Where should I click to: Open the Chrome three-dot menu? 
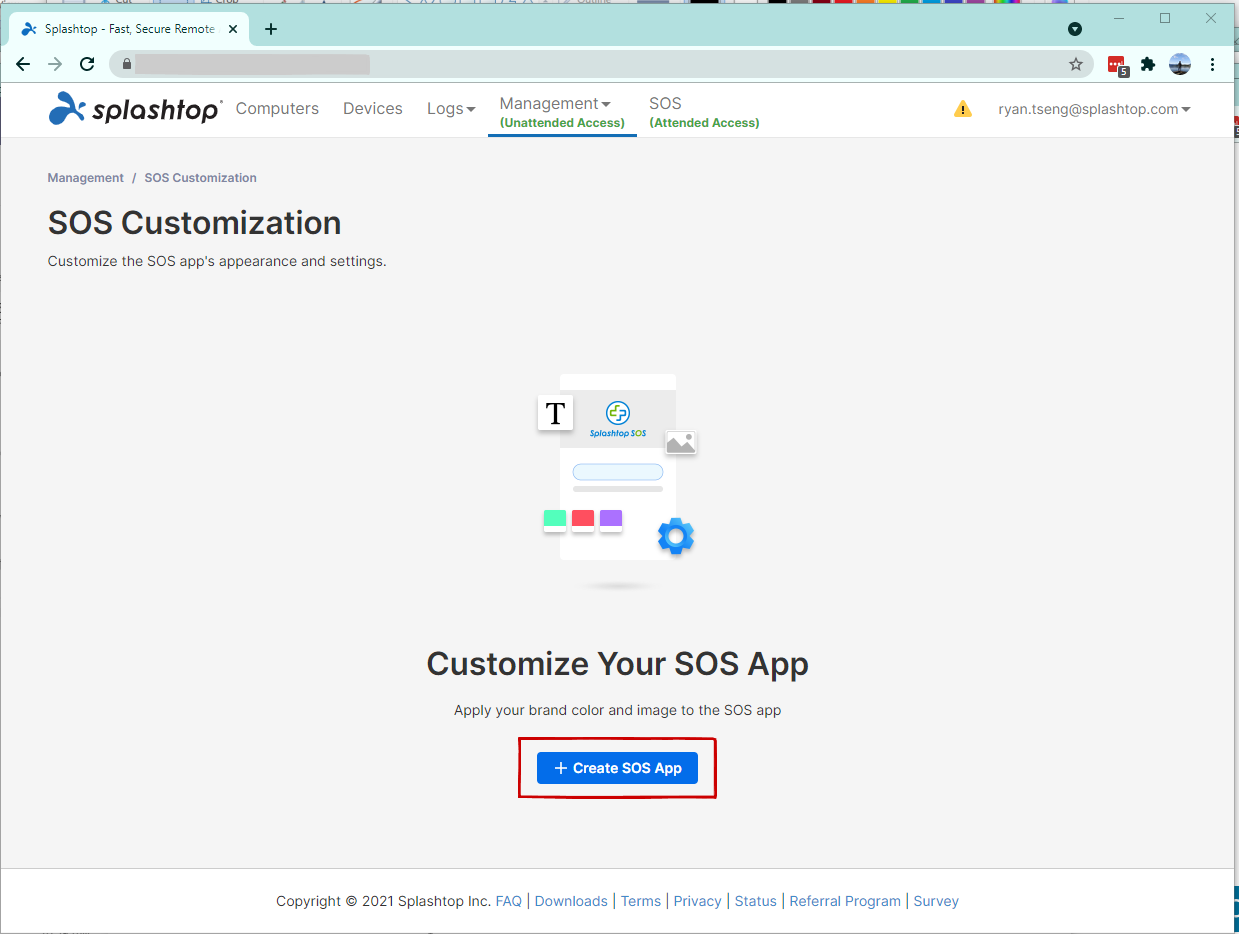[1212, 64]
